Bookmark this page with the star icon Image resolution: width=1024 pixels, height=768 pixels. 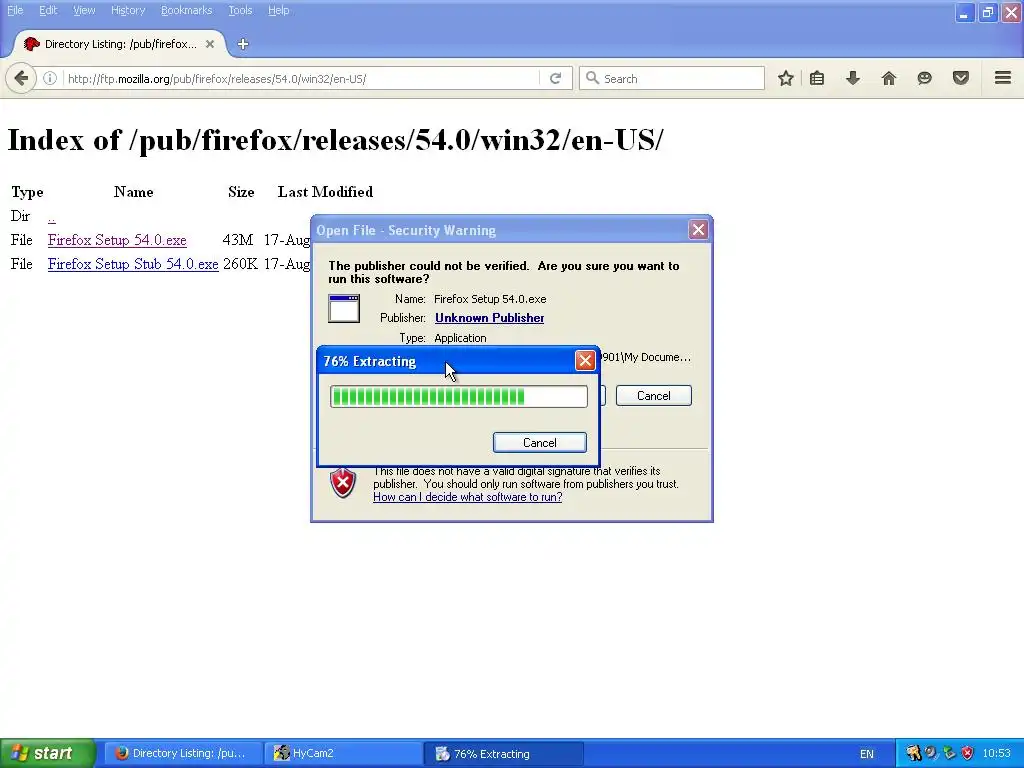[786, 78]
